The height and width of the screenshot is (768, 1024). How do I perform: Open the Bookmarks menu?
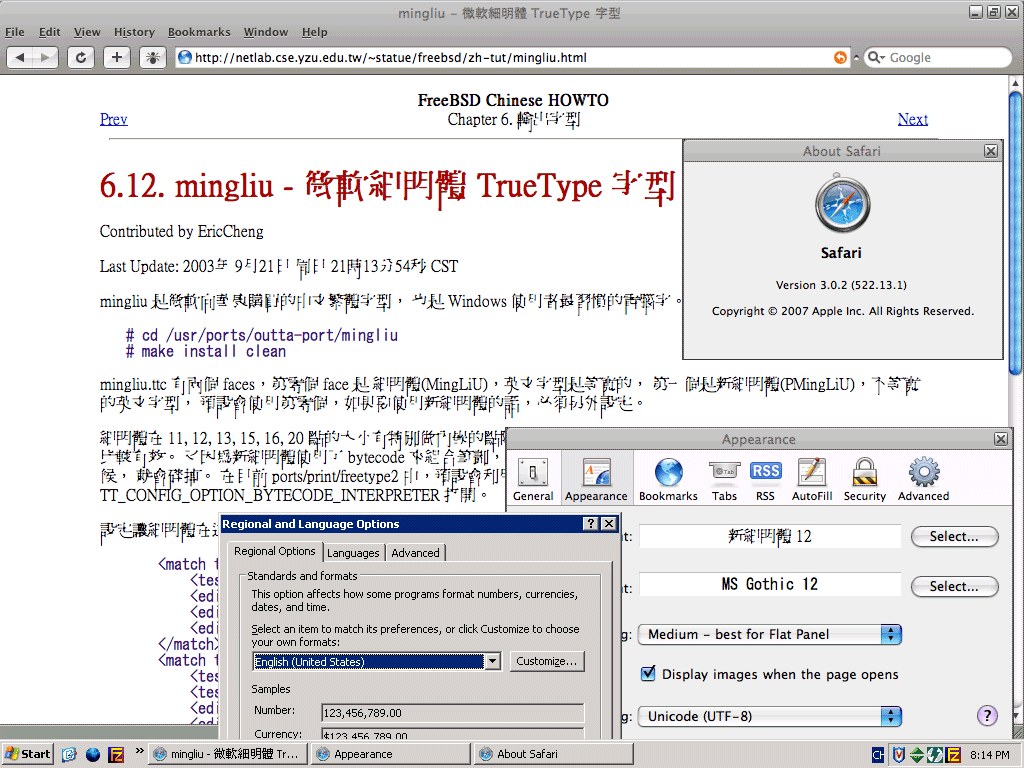pyautogui.click(x=199, y=32)
